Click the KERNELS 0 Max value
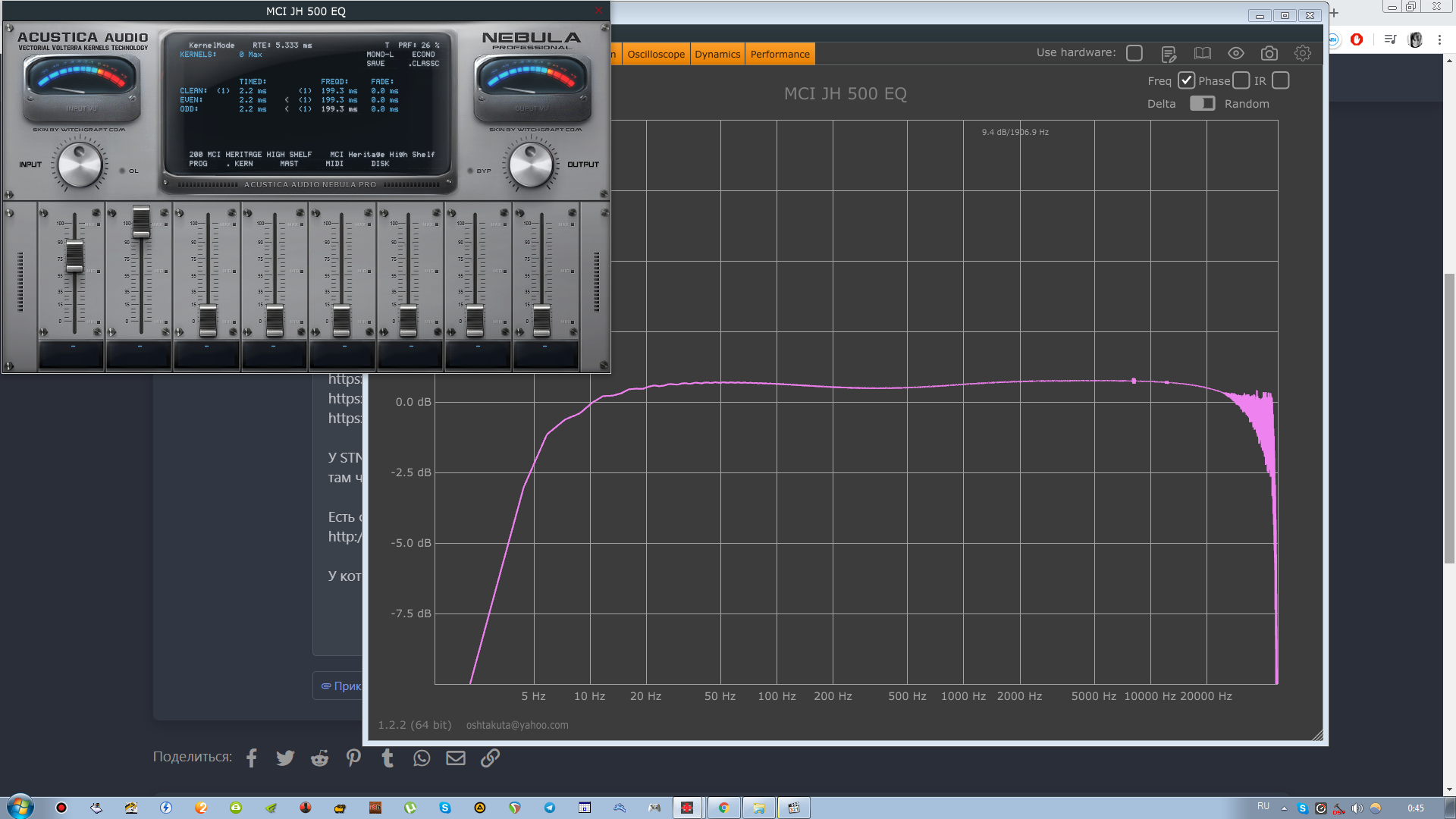 [x=250, y=55]
